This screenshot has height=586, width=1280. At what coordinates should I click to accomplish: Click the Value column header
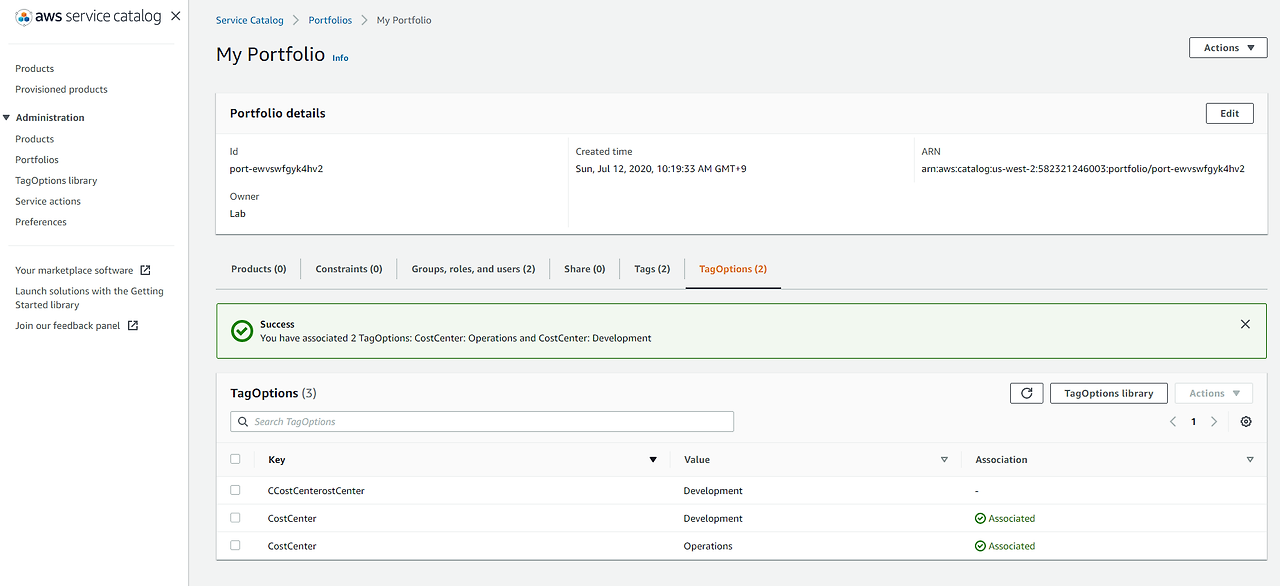click(697, 460)
